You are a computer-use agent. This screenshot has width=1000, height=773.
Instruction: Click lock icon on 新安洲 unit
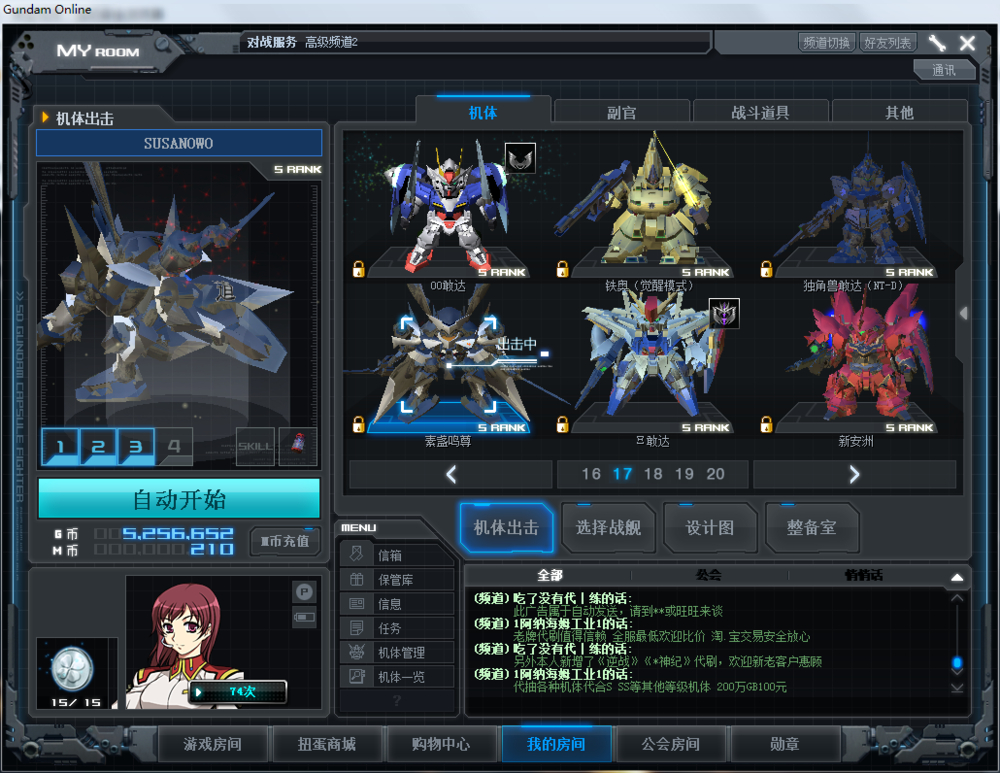(766, 424)
